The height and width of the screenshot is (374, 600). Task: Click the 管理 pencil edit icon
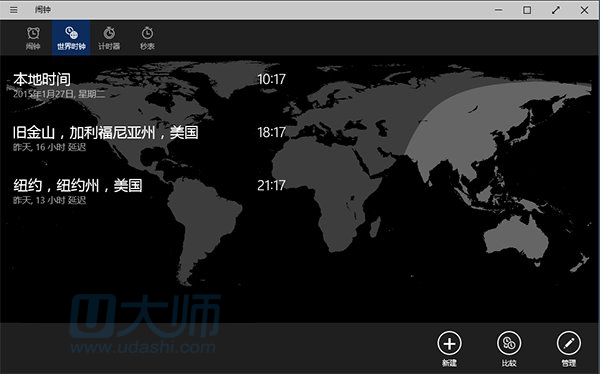tap(569, 343)
